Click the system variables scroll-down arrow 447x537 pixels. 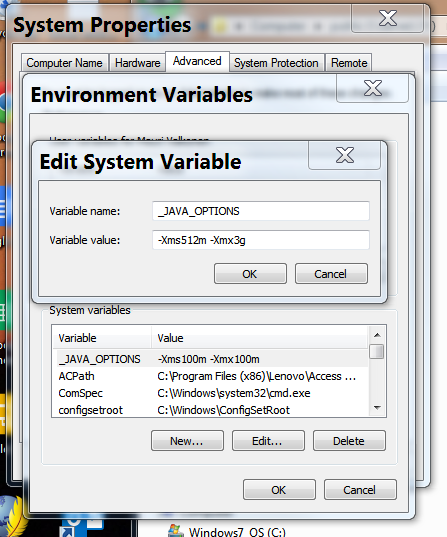coord(377,407)
